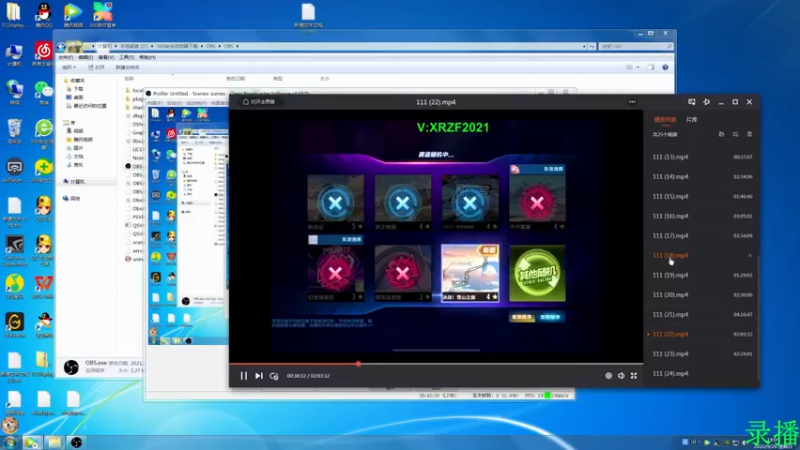The height and width of the screenshot is (450, 800).
Task: Open the player settings gear icon
Action: click(x=608, y=376)
